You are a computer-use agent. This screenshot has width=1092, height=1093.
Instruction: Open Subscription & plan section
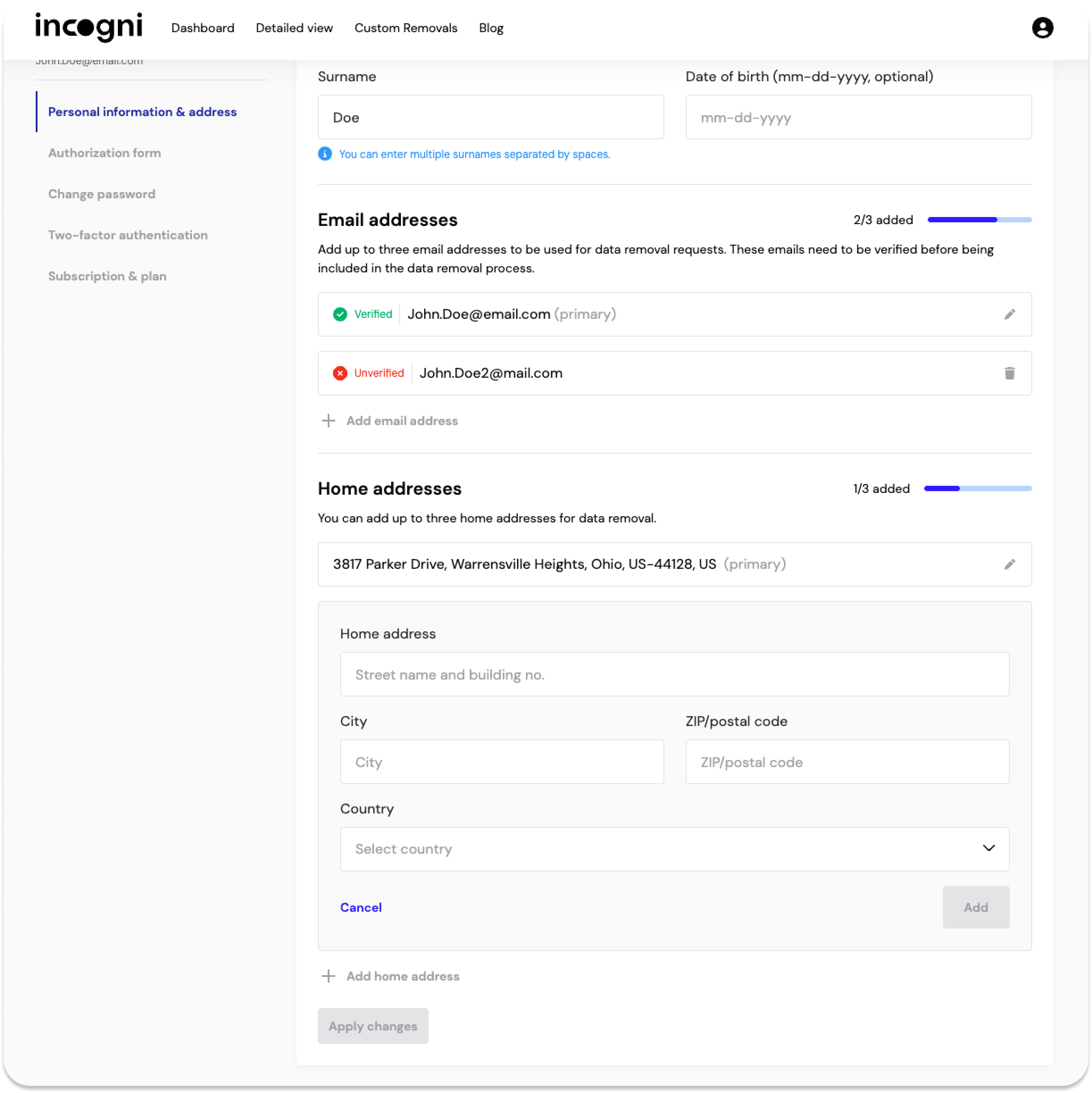tap(107, 276)
